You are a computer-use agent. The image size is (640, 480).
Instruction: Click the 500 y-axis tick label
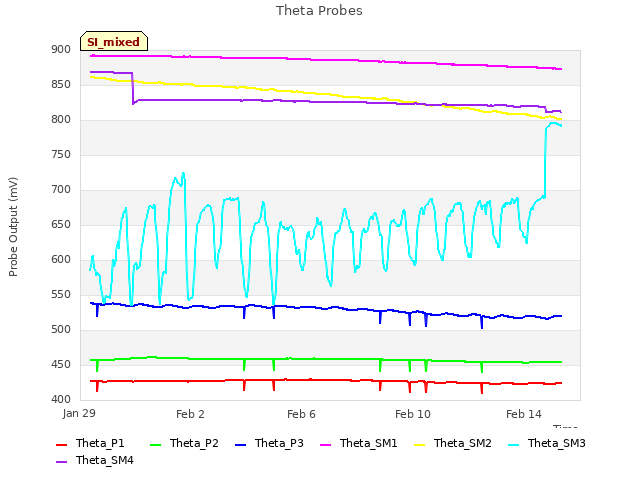pyautogui.click(x=61, y=330)
